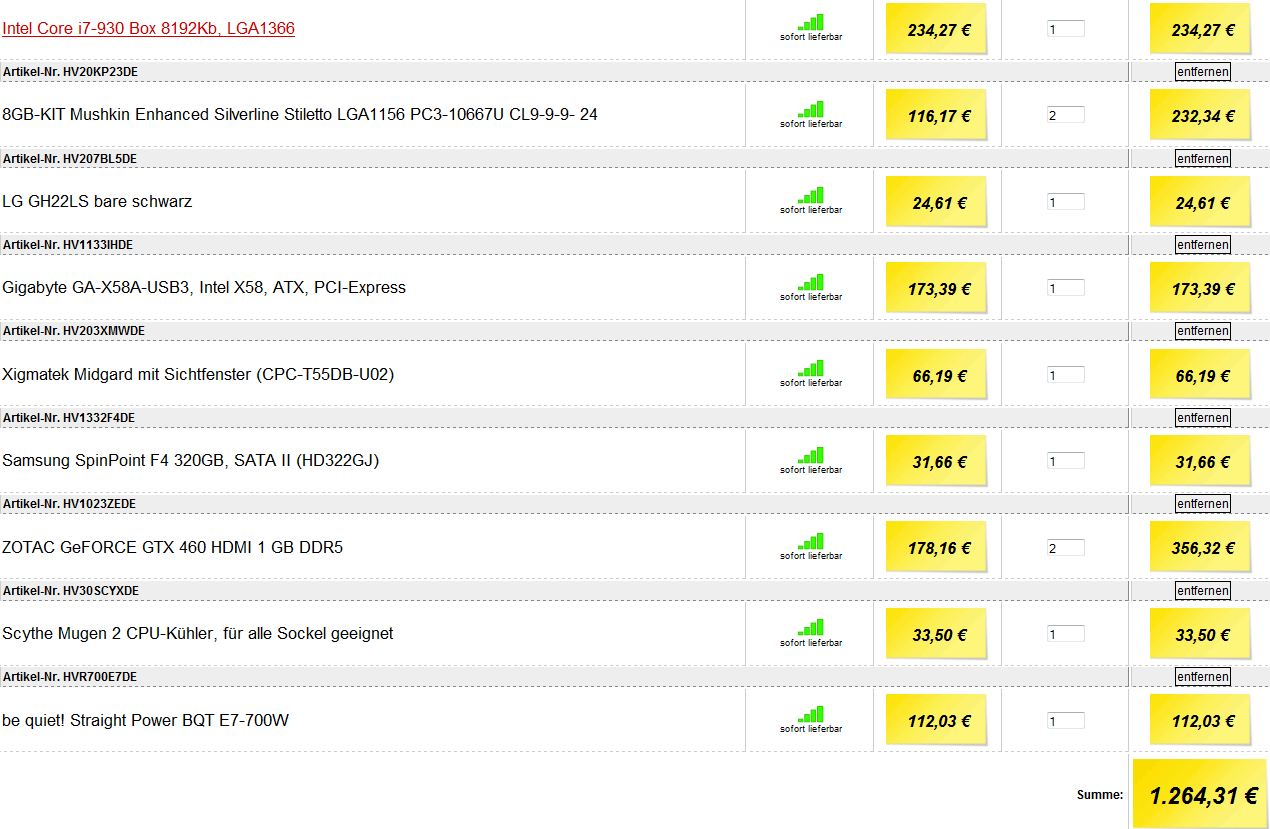The image size is (1270, 829).
Task: Edit quantity field for be quiet! Straight Power
Action: click(1065, 720)
